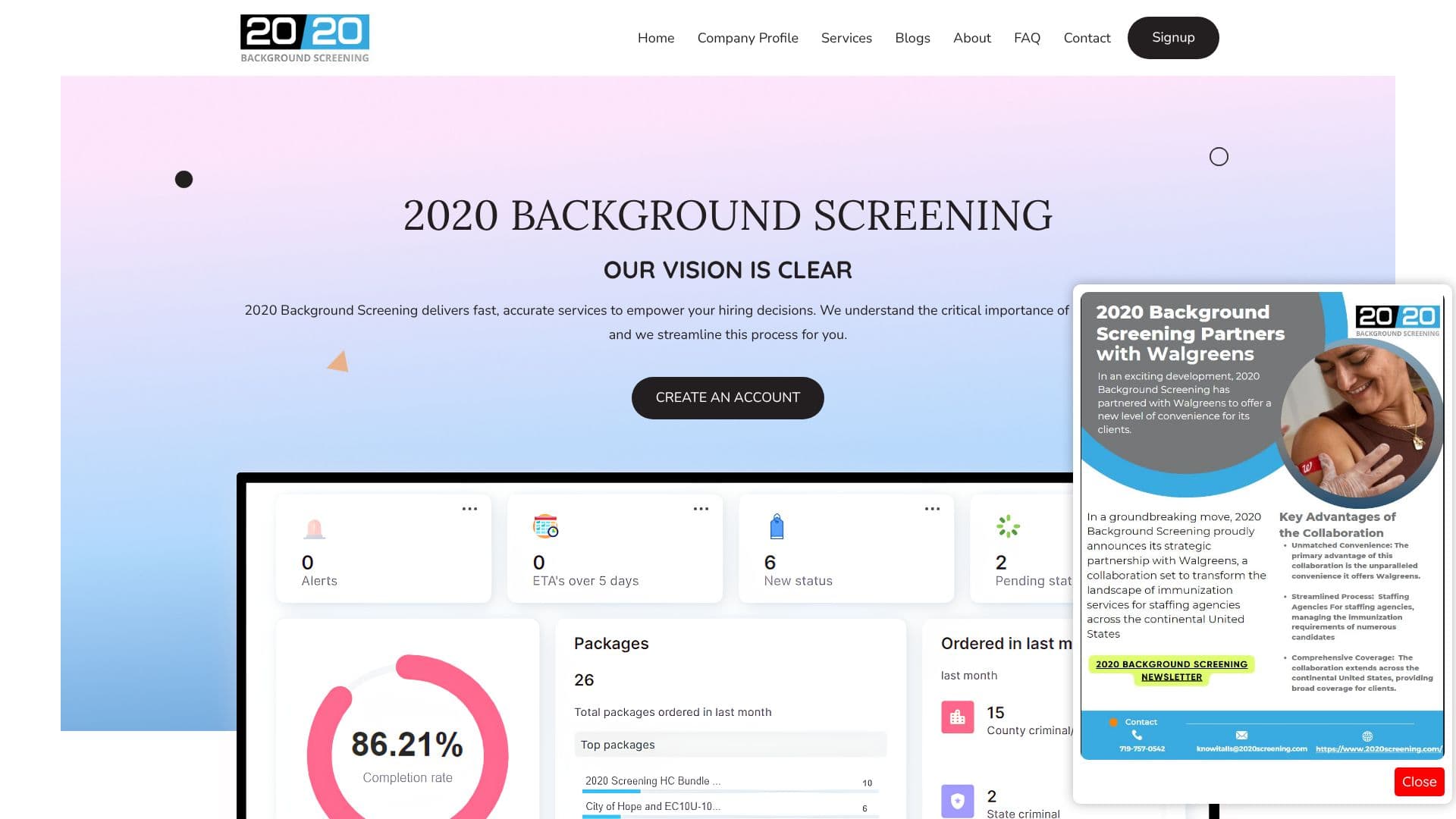Open the Alerts card three-dot menu
This screenshot has width=1456, height=819.
[x=469, y=509]
